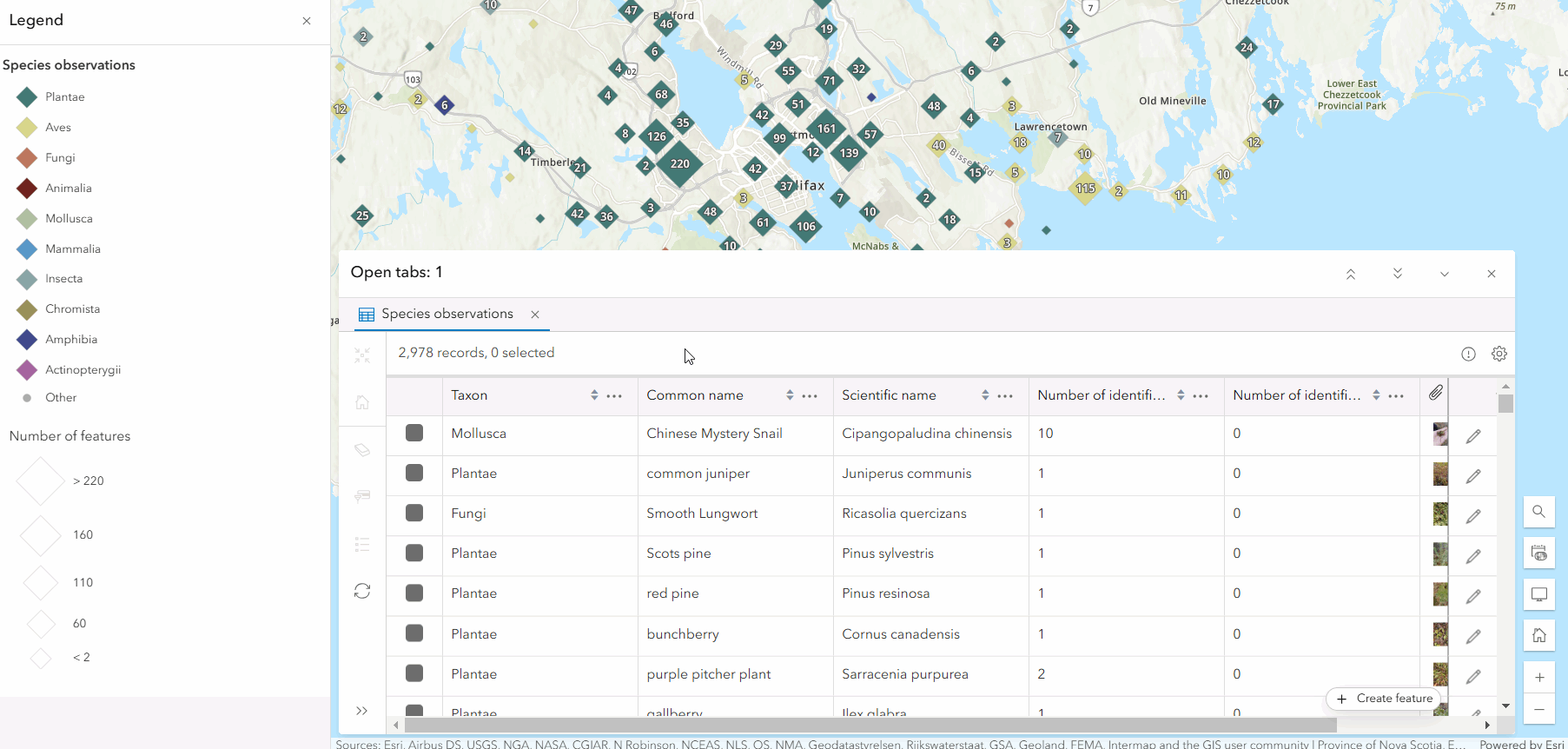The image size is (1568, 749).
Task: Edit the Chinese Mystery Snail record
Action: [x=1473, y=436]
